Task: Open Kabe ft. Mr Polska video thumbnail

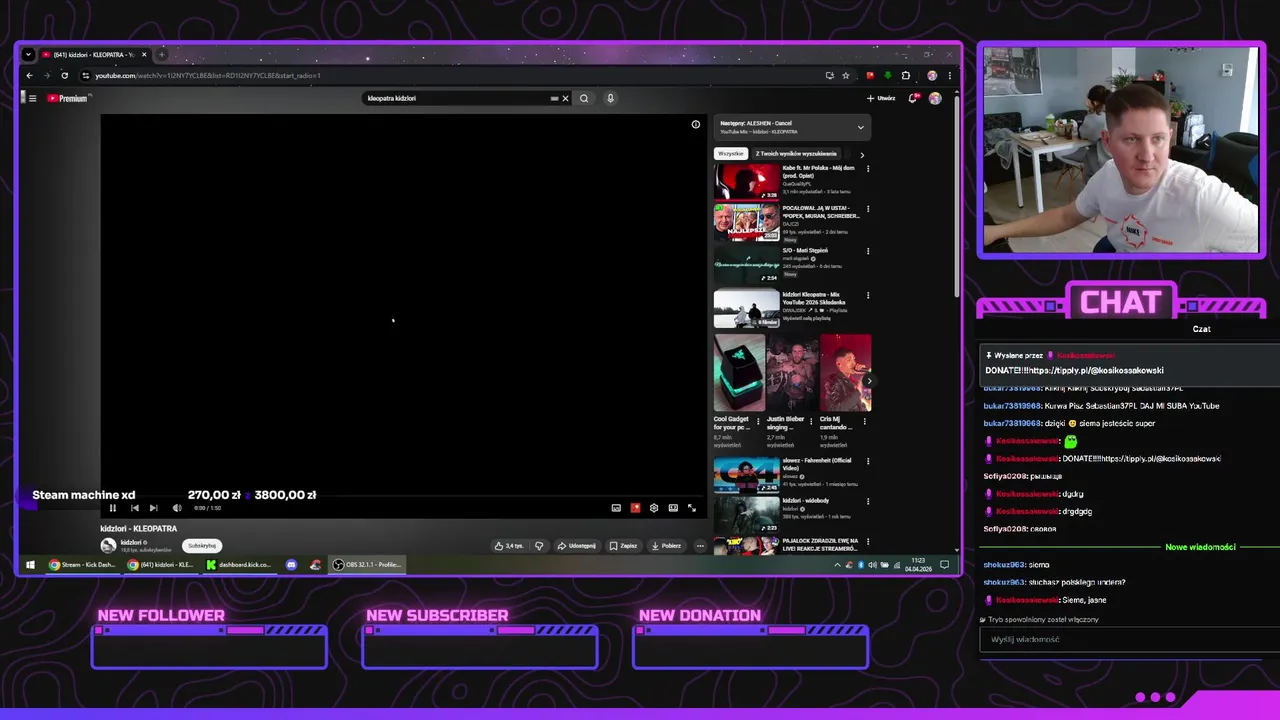Action: pos(746,182)
